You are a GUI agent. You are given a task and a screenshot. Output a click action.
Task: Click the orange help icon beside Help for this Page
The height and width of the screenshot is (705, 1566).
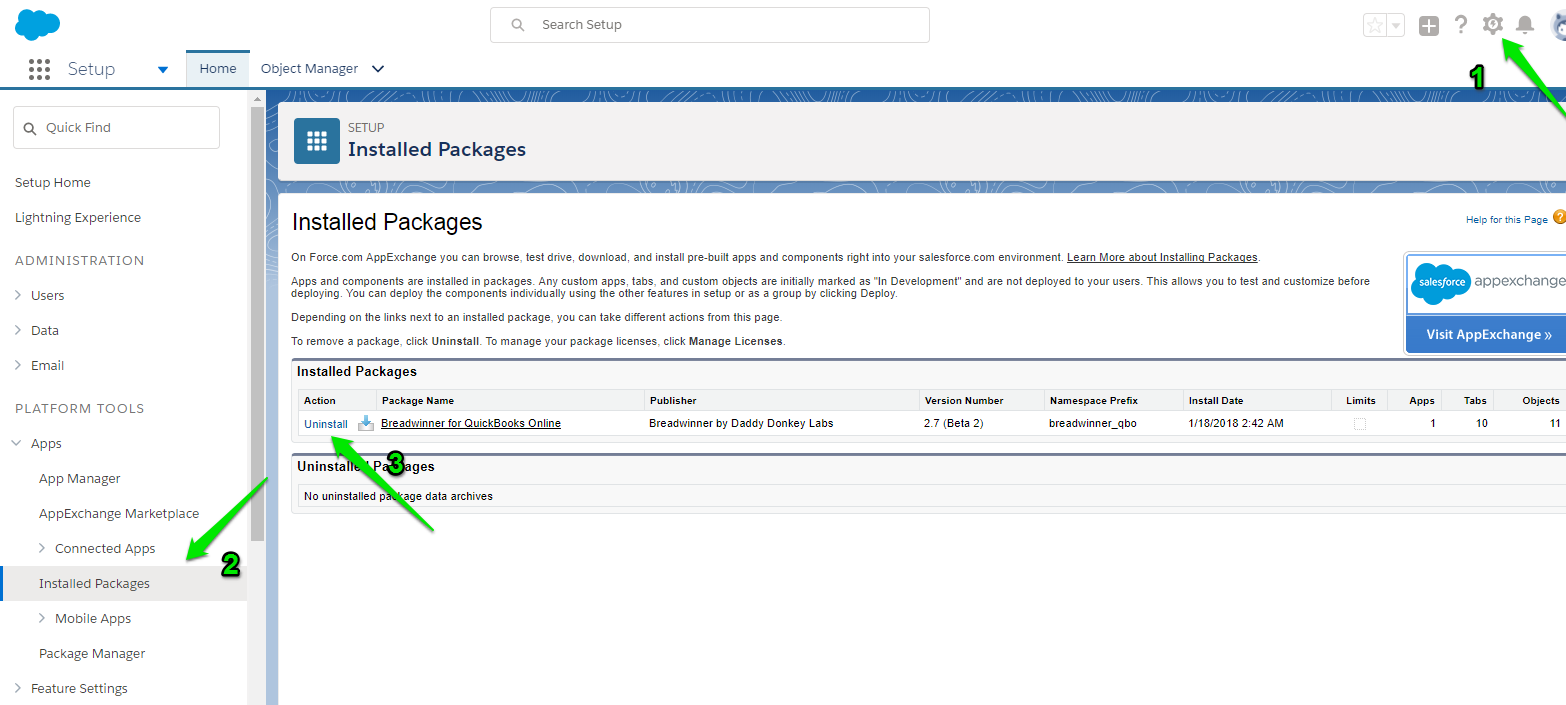(1559, 217)
